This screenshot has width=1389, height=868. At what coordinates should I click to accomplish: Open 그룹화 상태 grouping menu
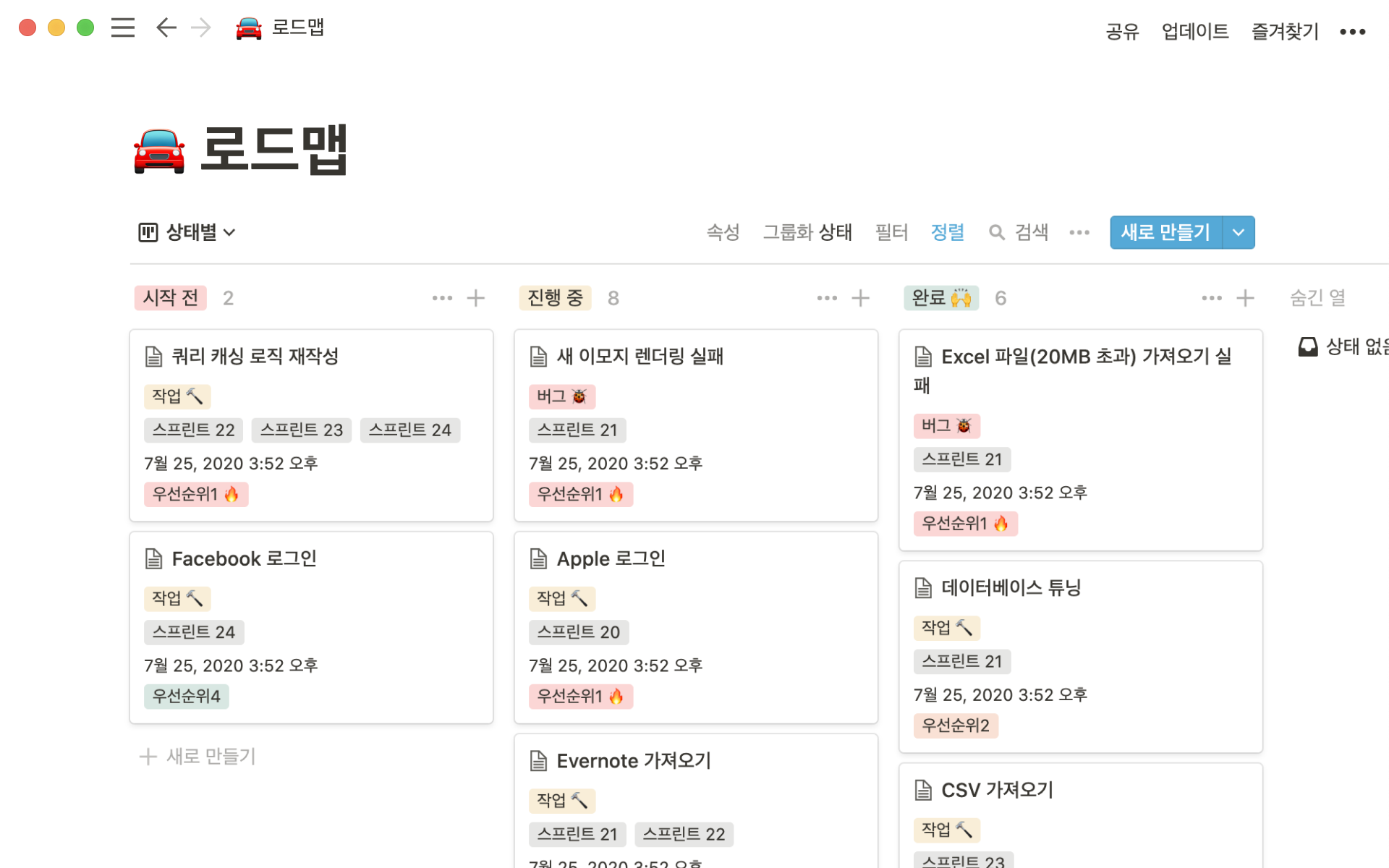pos(807,232)
